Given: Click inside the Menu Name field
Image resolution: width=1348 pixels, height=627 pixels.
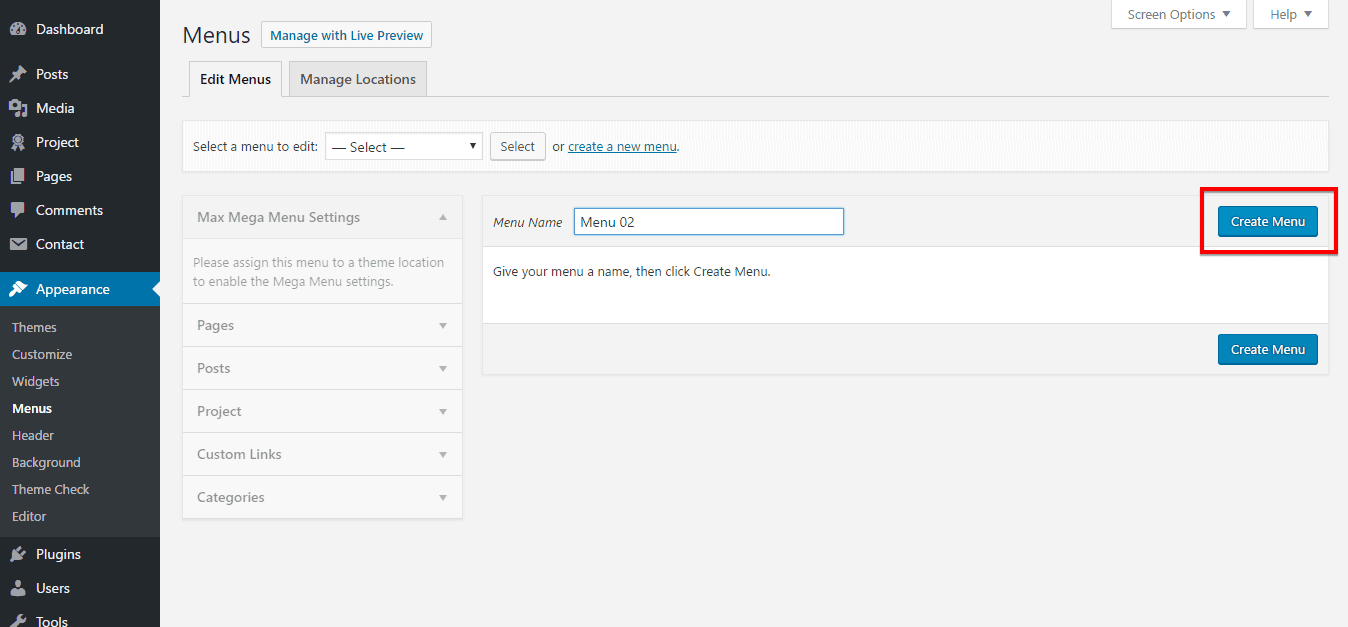Looking at the screenshot, I should pyautogui.click(x=708, y=221).
